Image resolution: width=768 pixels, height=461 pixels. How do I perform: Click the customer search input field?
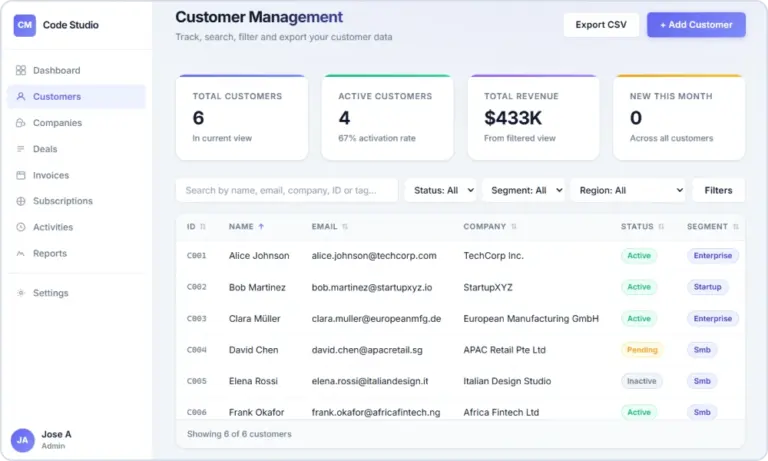click(x=287, y=191)
